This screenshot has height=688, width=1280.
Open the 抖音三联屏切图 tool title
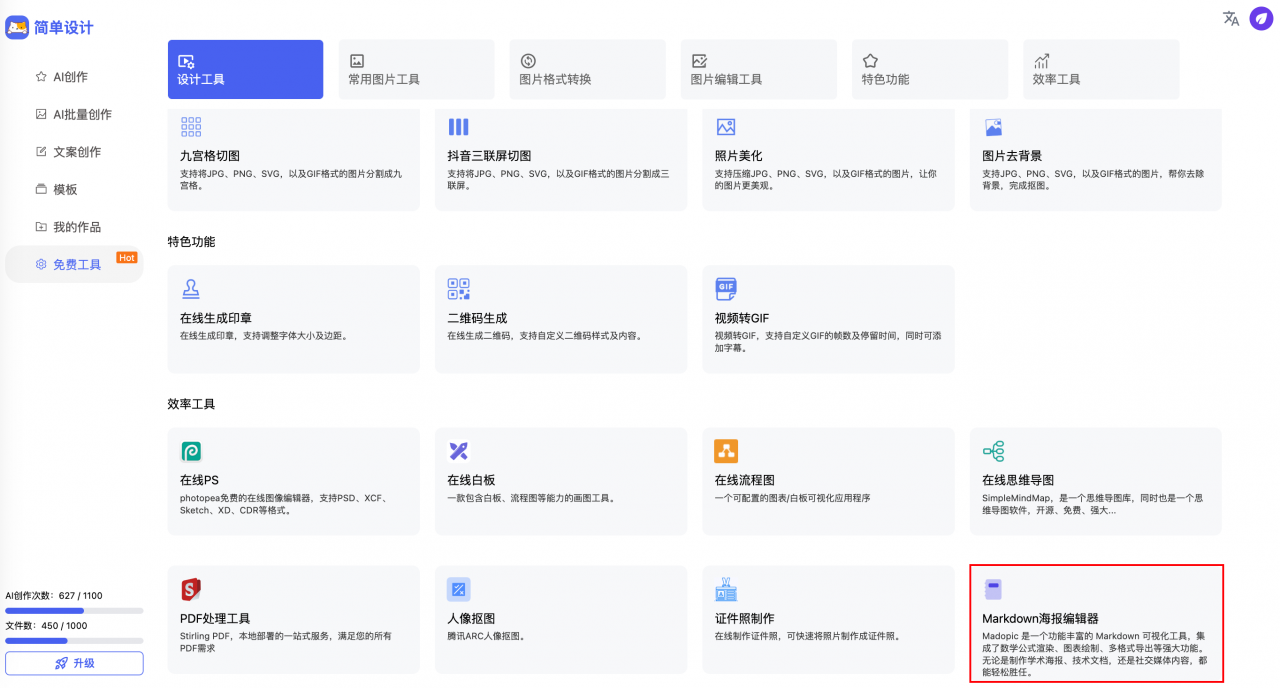(x=489, y=156)
